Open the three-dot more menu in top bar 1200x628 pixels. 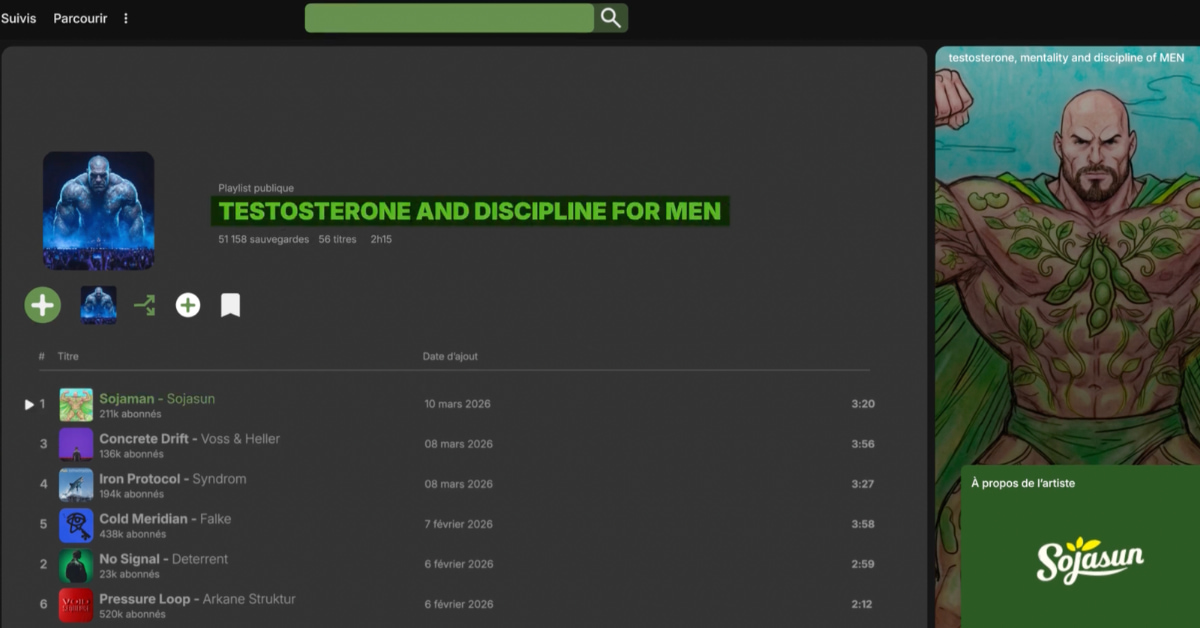point(126,18)
